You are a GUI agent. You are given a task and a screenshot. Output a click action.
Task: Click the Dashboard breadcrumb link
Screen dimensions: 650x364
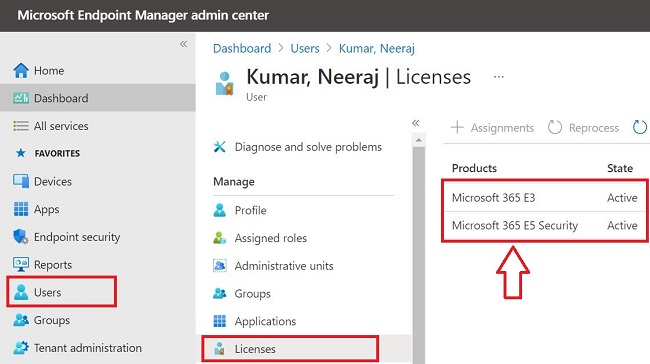[242, 49]
